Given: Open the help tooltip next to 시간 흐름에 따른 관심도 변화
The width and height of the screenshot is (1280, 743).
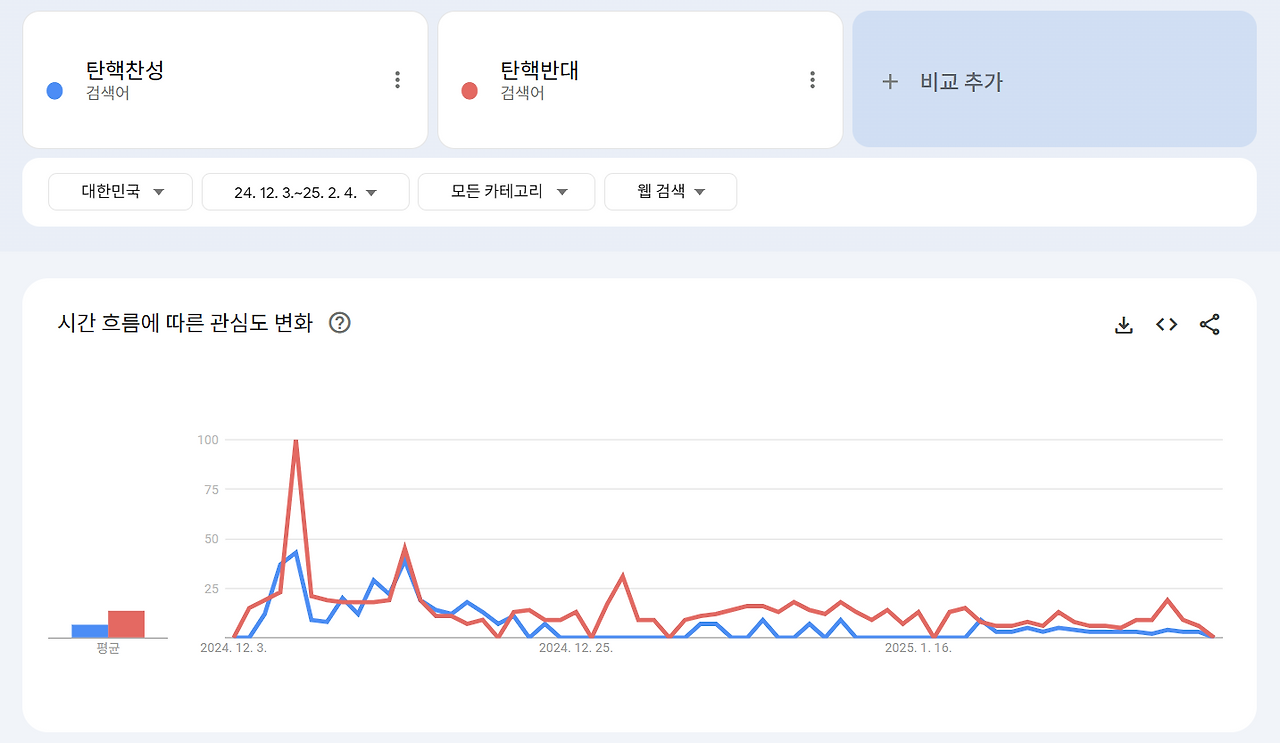Looking at the screenshot, I should tap(340, 323).
